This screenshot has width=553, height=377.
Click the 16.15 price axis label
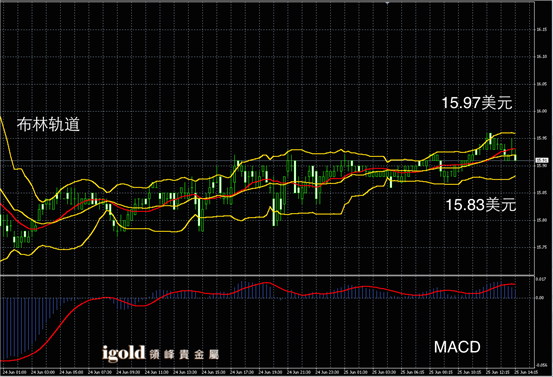[x=542, y=29]
